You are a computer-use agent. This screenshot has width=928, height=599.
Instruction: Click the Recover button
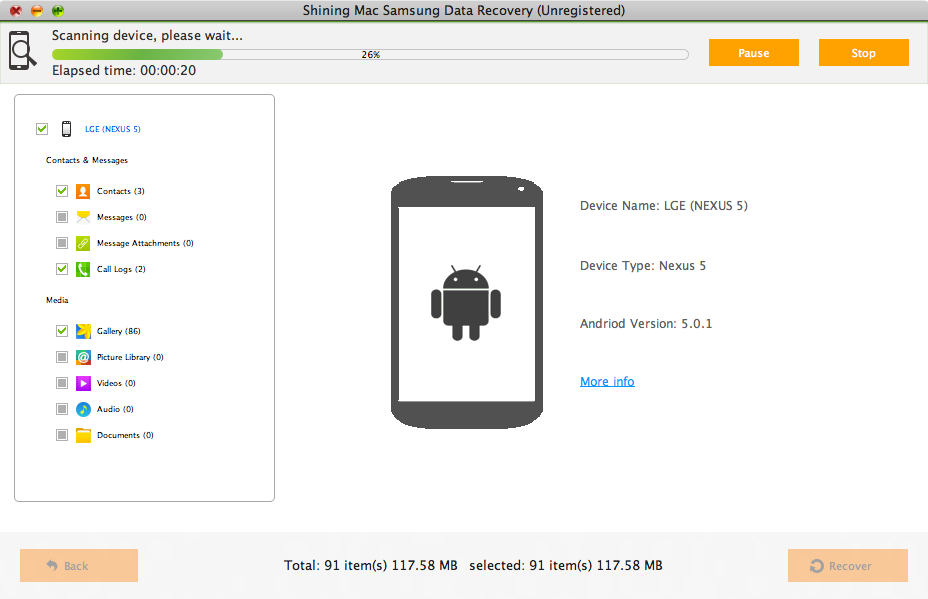tap(848, 565)
